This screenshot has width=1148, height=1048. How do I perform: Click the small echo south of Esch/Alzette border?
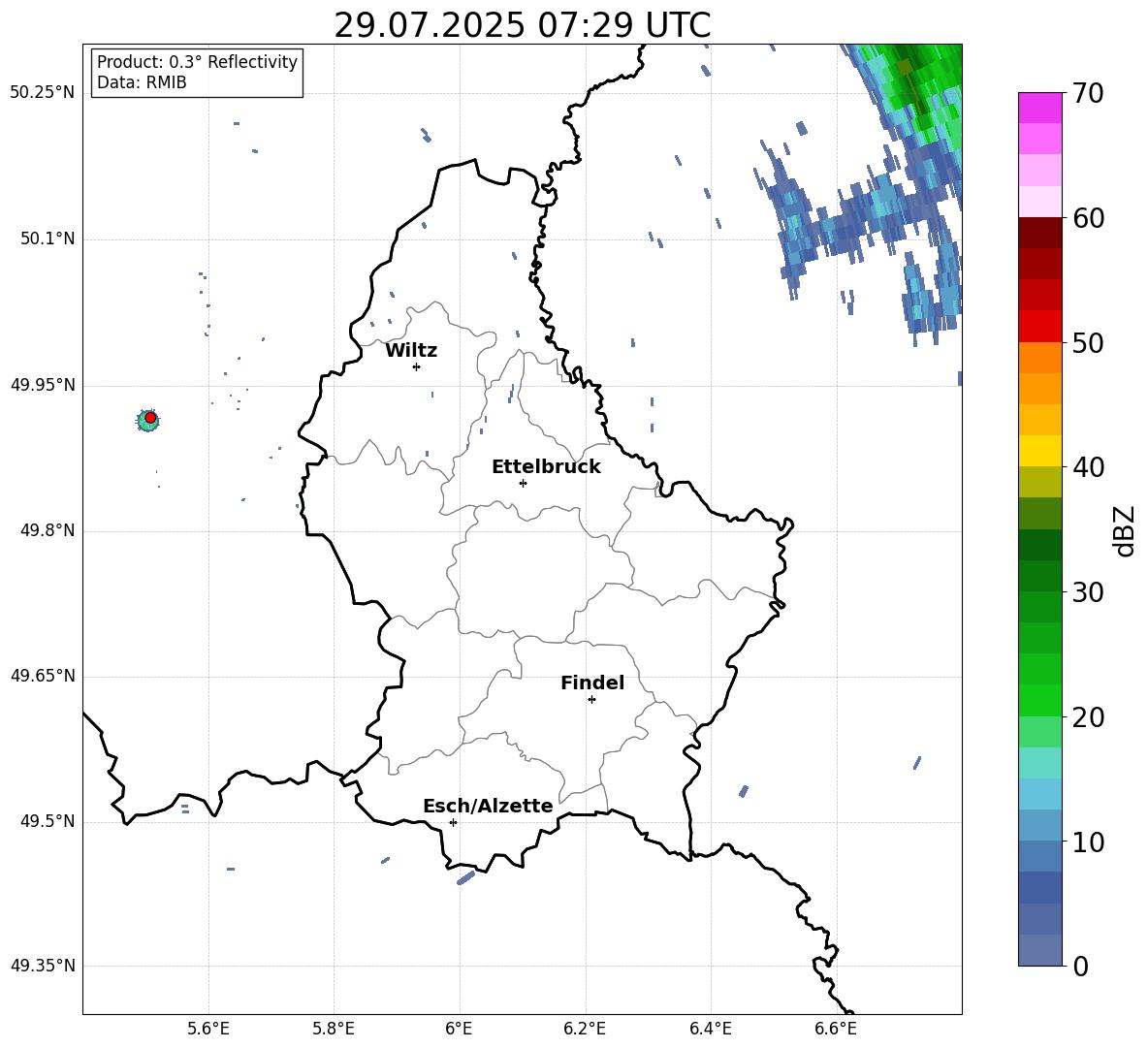tap(466, 877)
